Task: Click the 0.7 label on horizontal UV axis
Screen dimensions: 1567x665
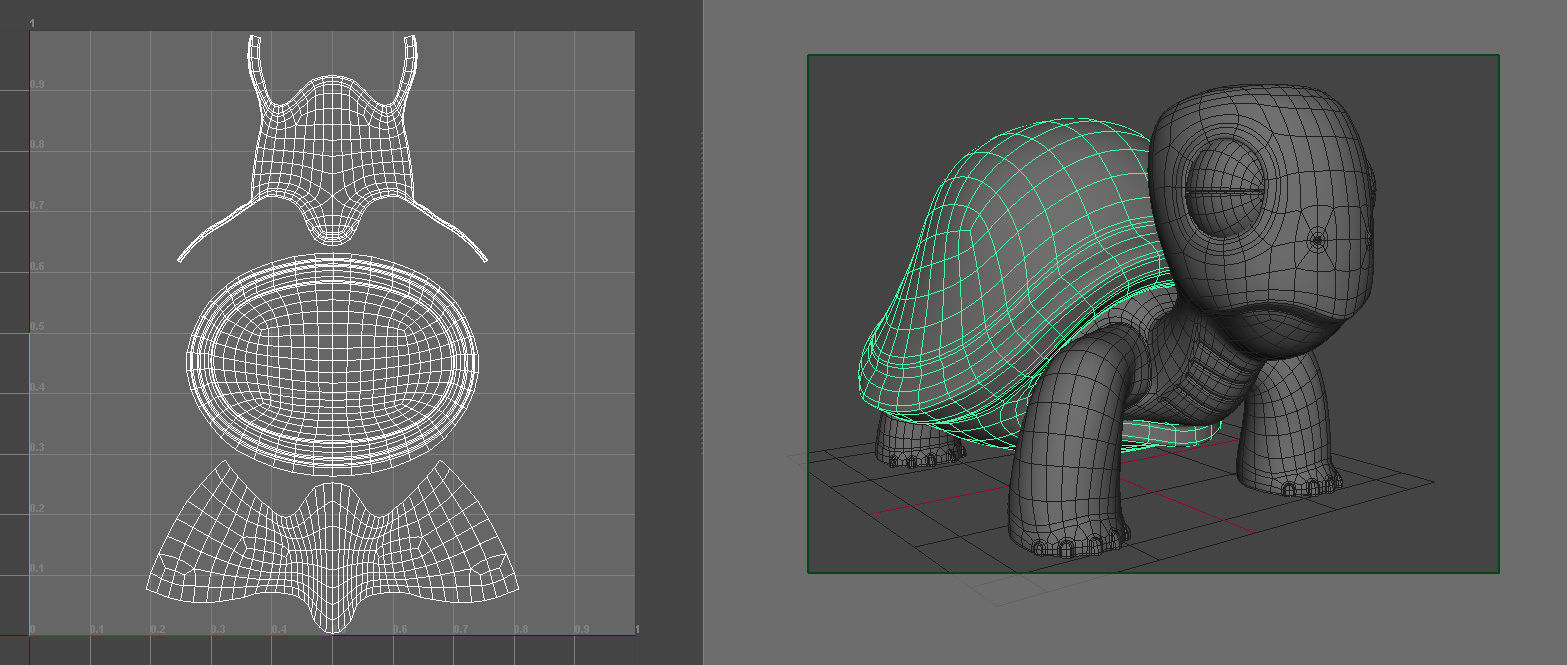Action: [461, 629]
